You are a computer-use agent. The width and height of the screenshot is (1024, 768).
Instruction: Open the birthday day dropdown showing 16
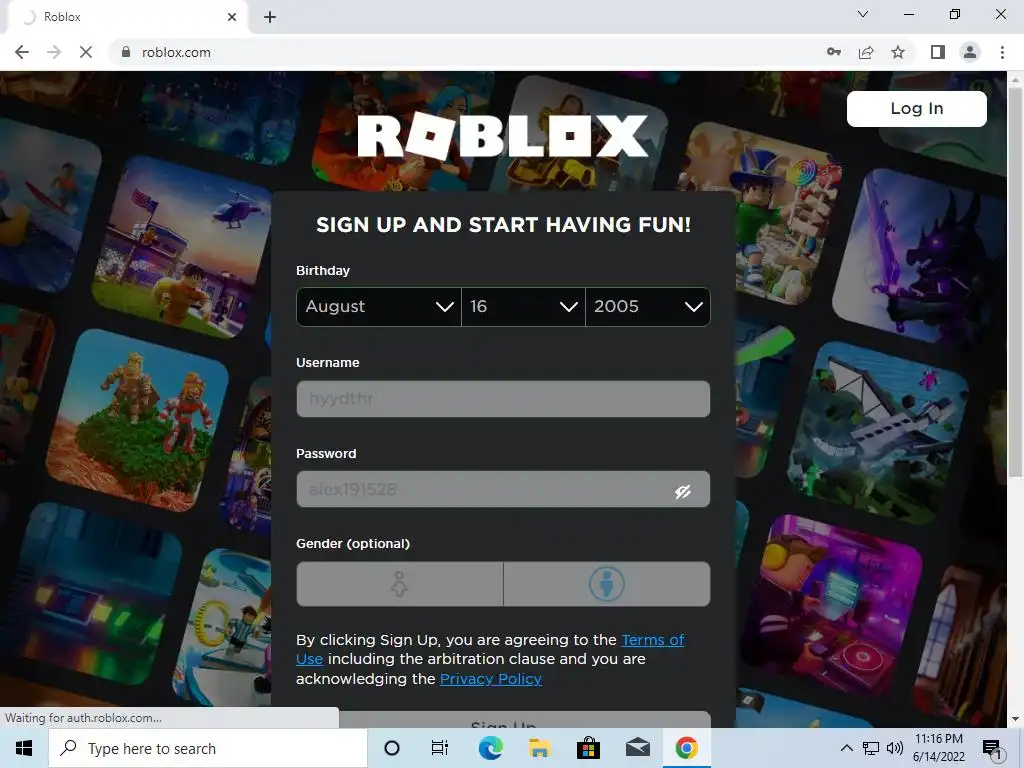(x=523, y=306)
